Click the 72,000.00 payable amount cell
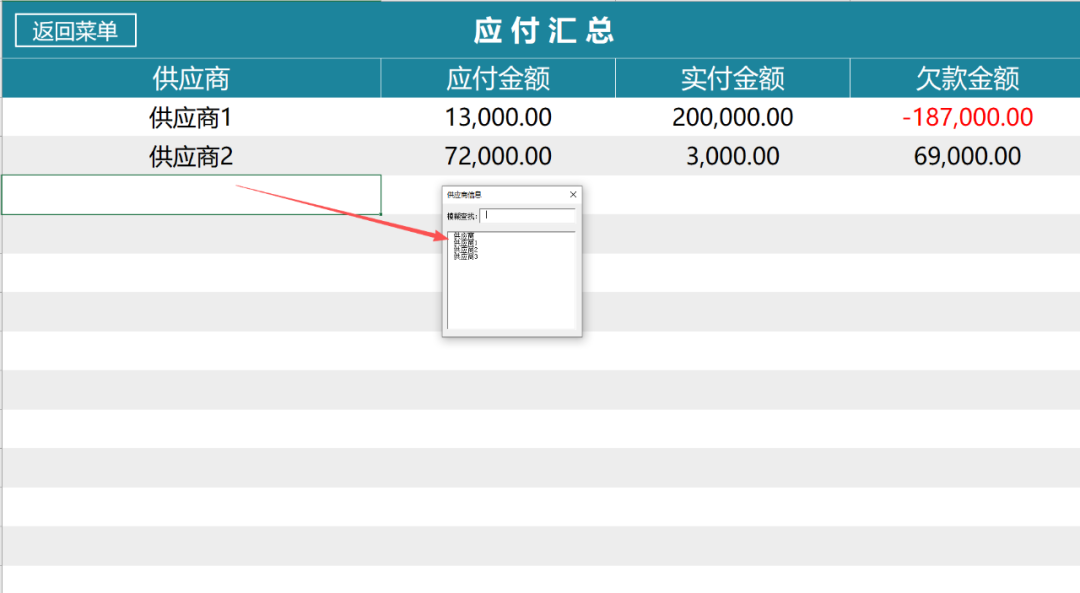This screenshot has height=593, width=1080. [498, 157]
